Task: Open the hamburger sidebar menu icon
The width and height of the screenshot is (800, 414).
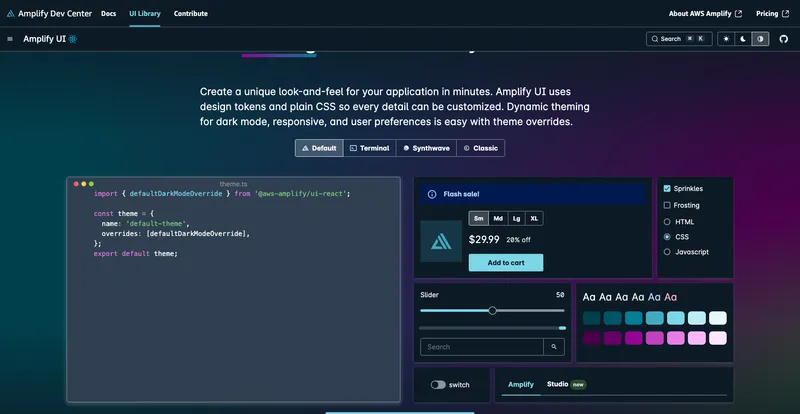Action: pyautogui.click(x=10, y=39)
